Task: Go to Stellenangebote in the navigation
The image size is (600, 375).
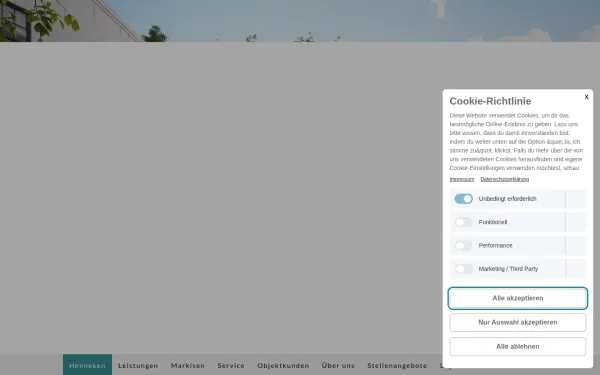Action: 397,365
